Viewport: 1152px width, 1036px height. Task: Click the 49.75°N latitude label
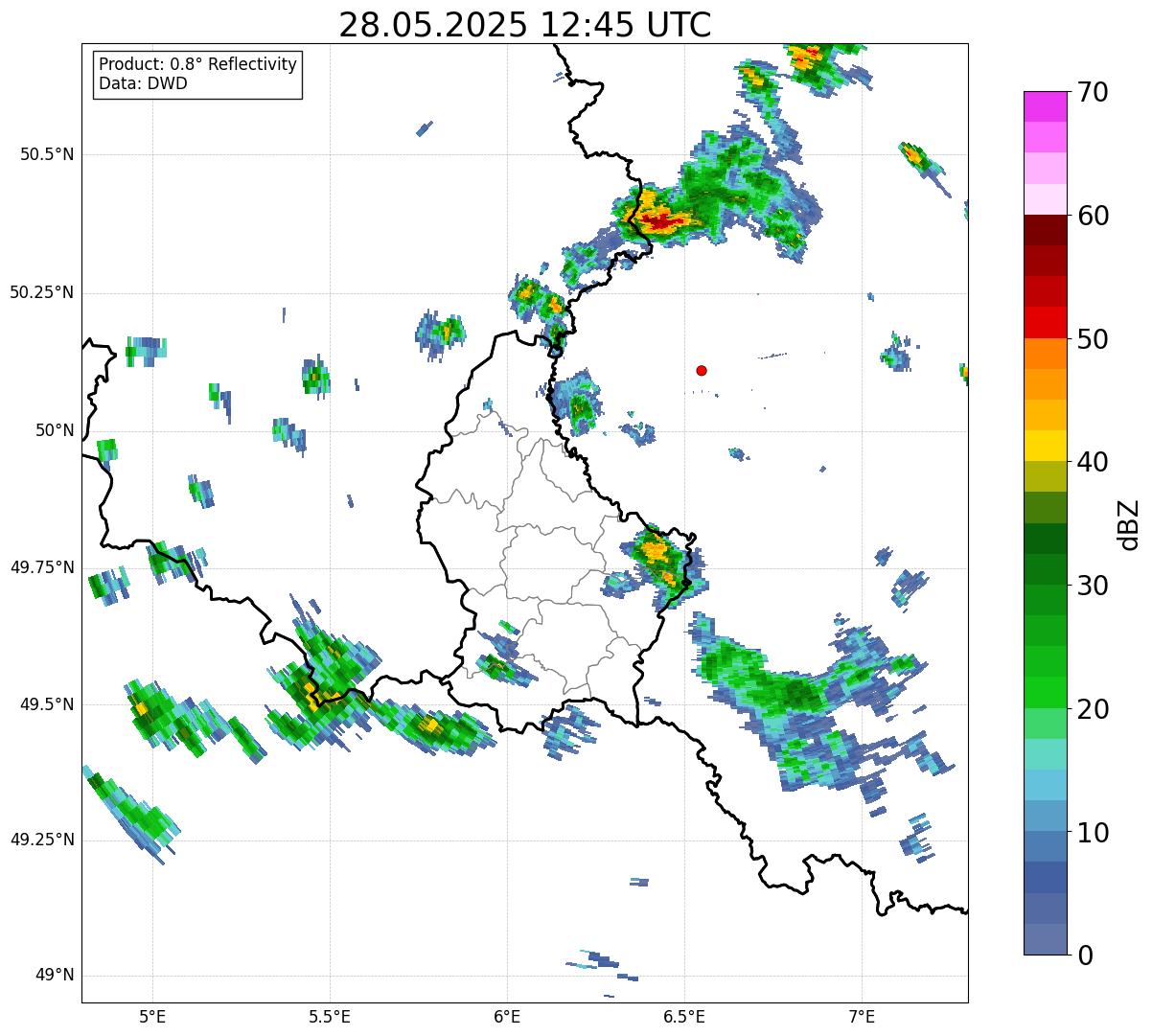point(42,567)
